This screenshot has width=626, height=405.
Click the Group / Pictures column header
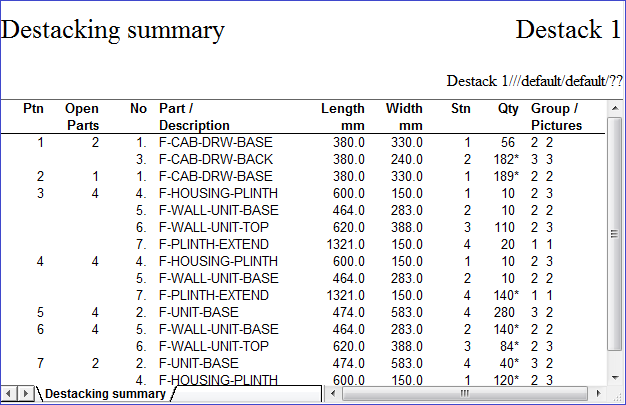(x=556, y=116)
